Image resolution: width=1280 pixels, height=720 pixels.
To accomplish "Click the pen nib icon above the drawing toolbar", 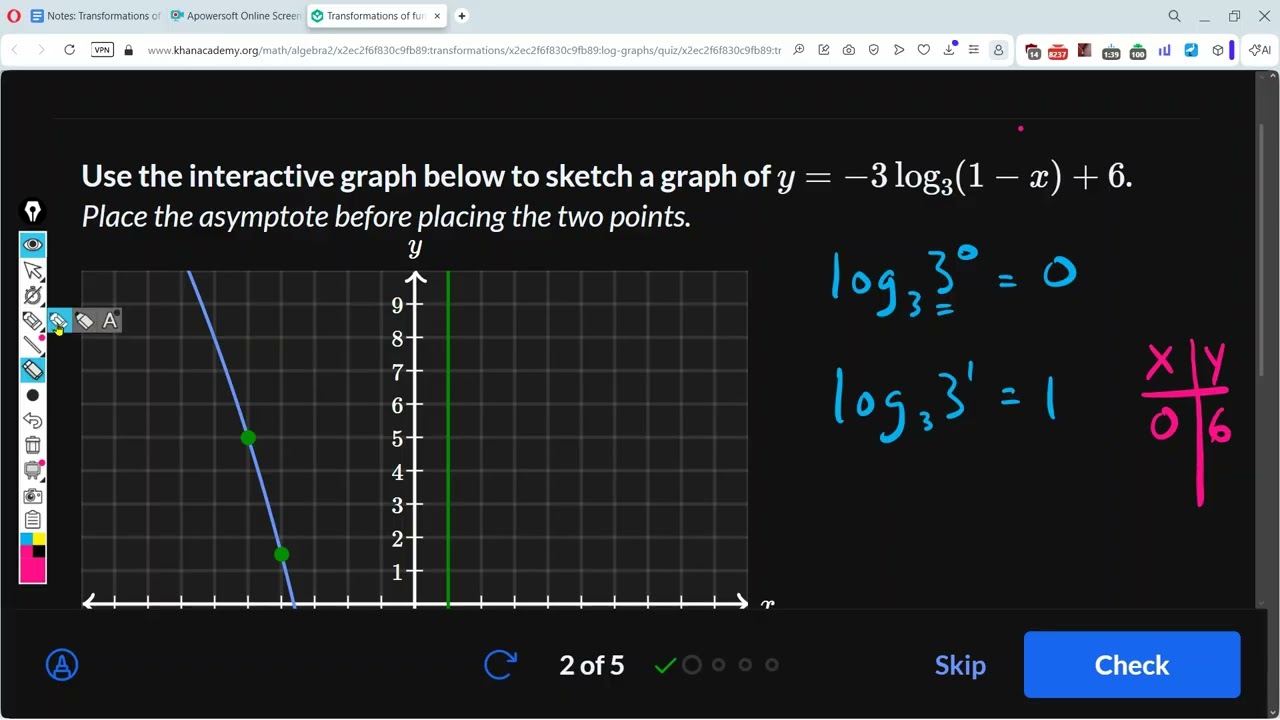I will click(x=33, y=212).
